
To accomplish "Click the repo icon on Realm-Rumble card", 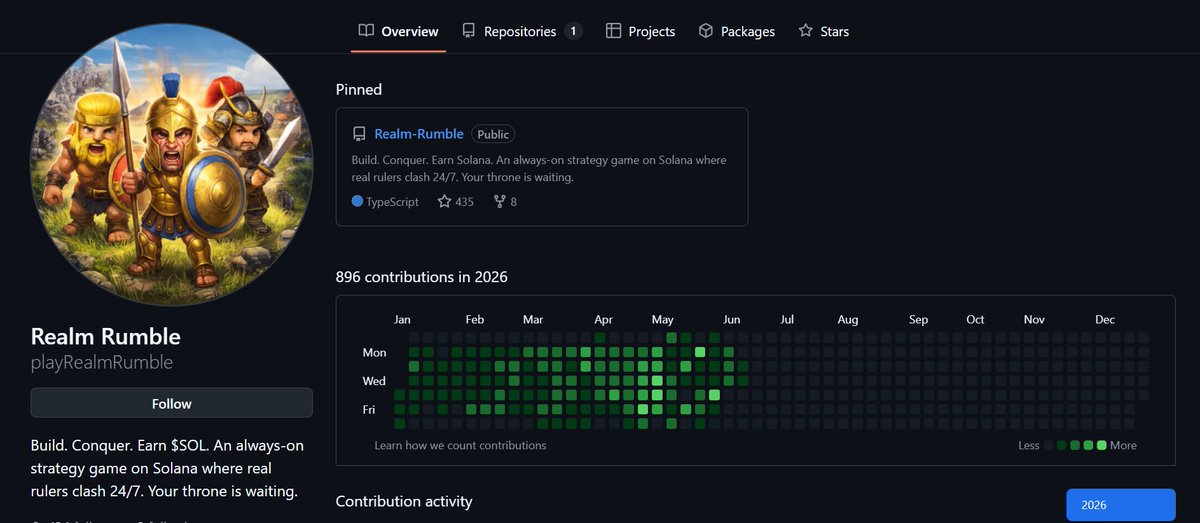I will [x=359, y=134].
